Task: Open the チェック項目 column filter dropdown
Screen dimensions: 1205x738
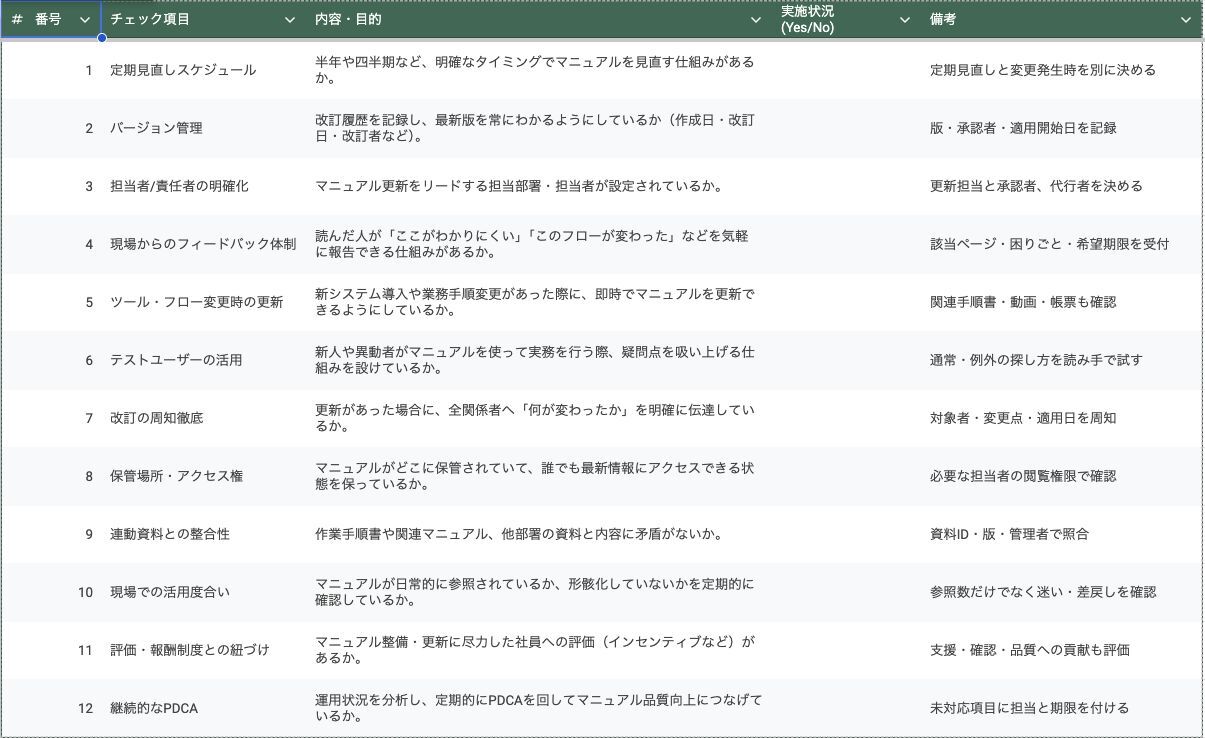Action: [x=290, y=19]
